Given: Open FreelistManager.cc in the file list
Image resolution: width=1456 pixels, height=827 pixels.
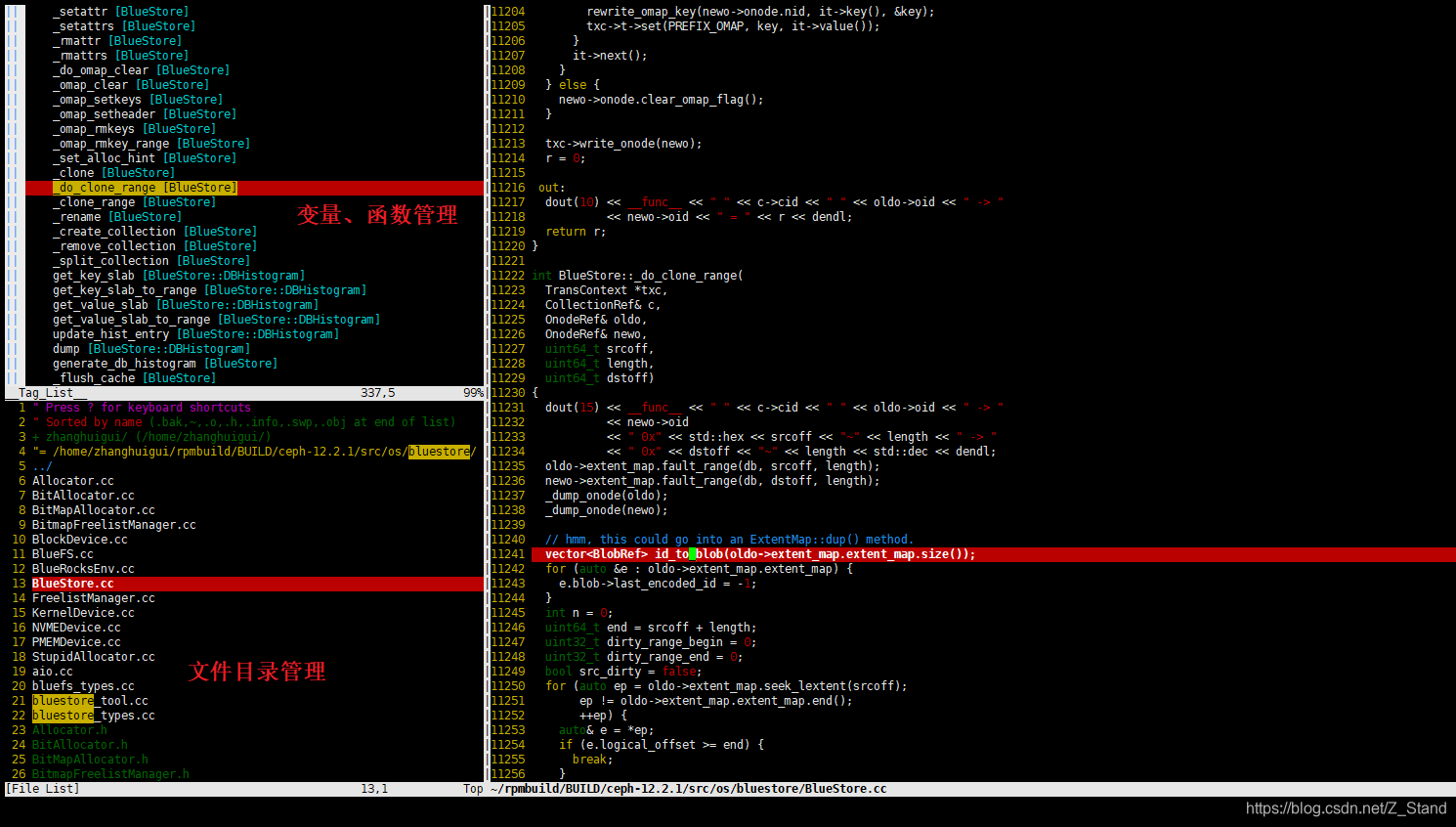Looking at the screenshot, I should coord(94,598).
